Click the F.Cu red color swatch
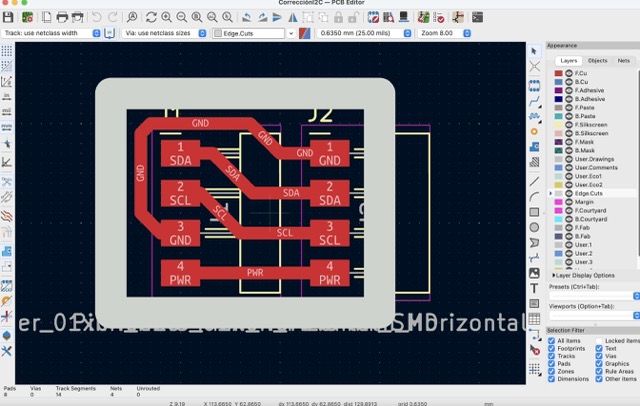640x406 pixels. click(x=558, y=73)
